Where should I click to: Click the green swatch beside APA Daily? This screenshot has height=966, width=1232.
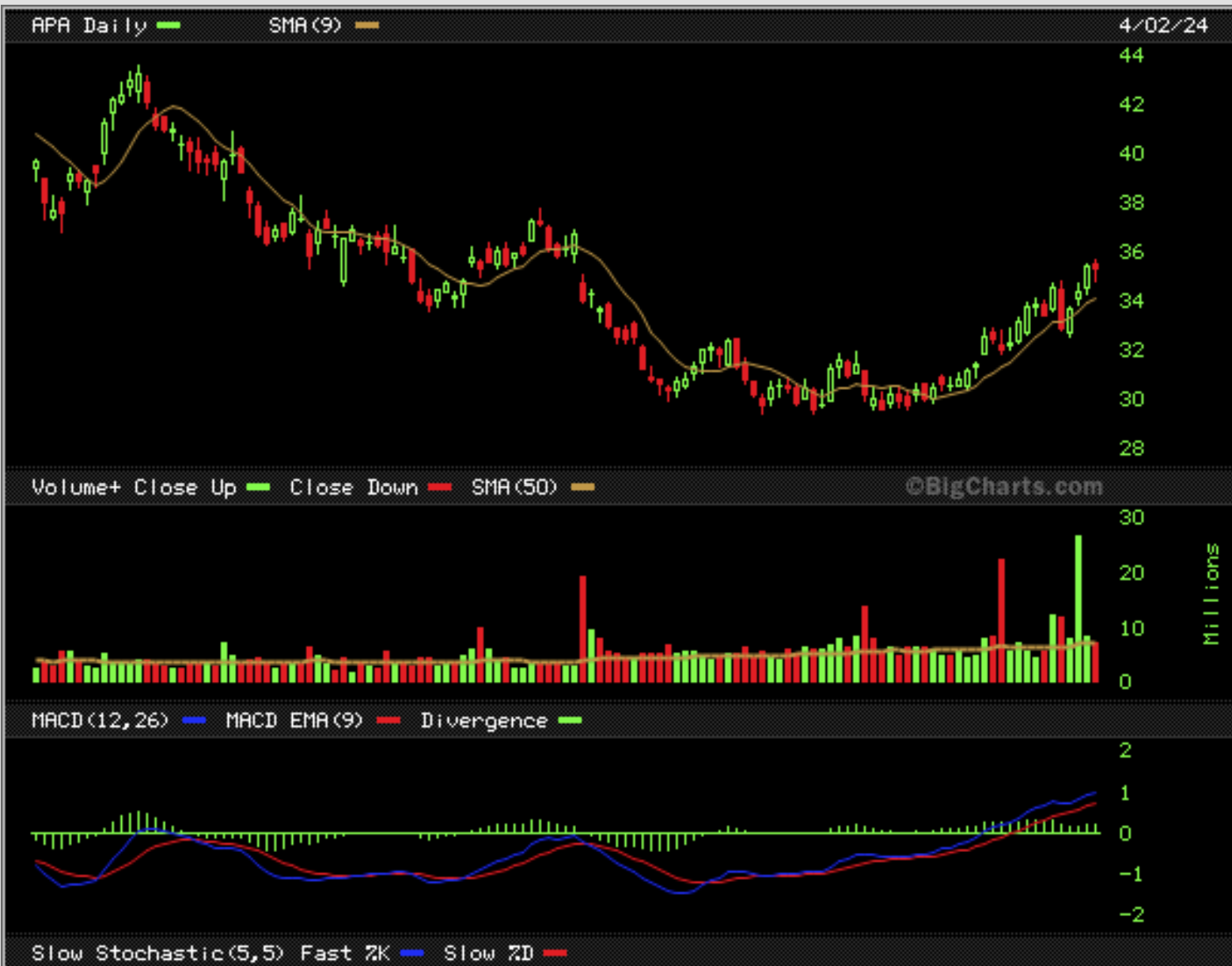169,25
